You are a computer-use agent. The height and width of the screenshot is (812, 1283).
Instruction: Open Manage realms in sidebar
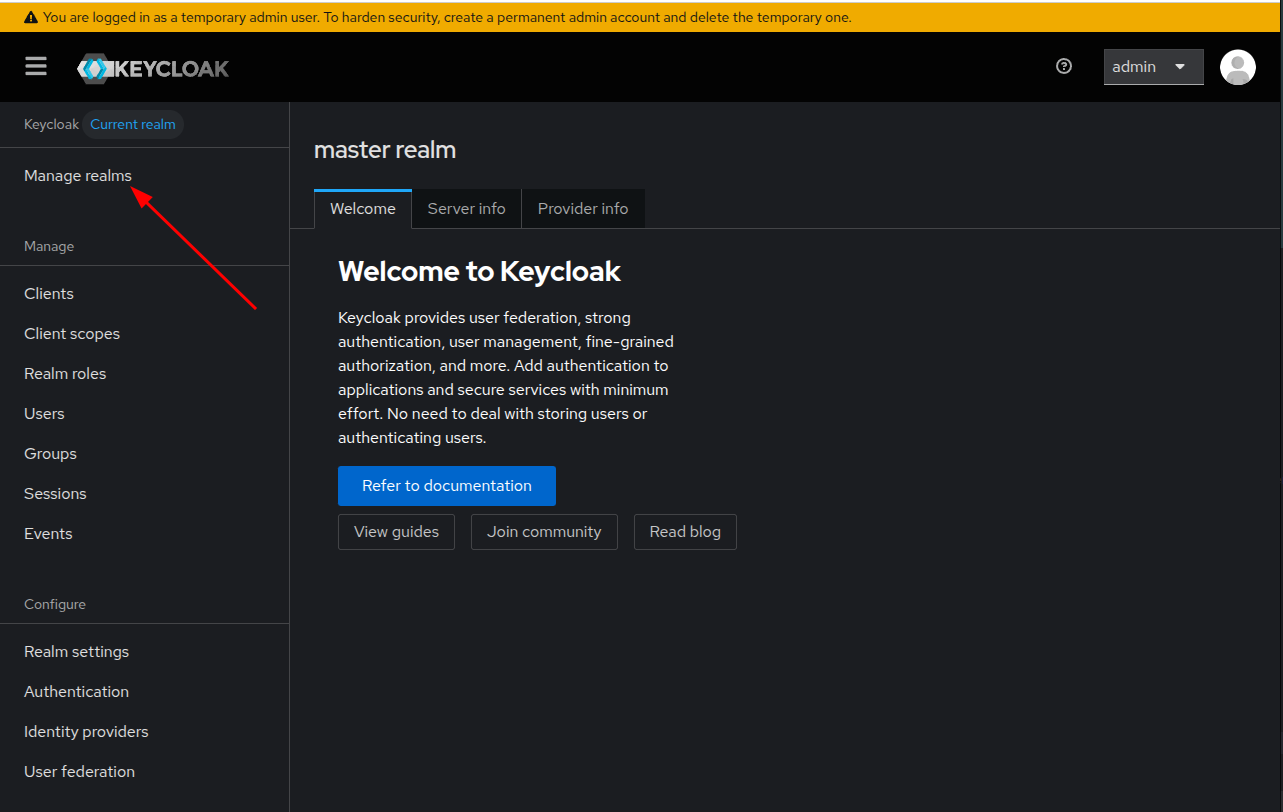(x=78, y=176)
